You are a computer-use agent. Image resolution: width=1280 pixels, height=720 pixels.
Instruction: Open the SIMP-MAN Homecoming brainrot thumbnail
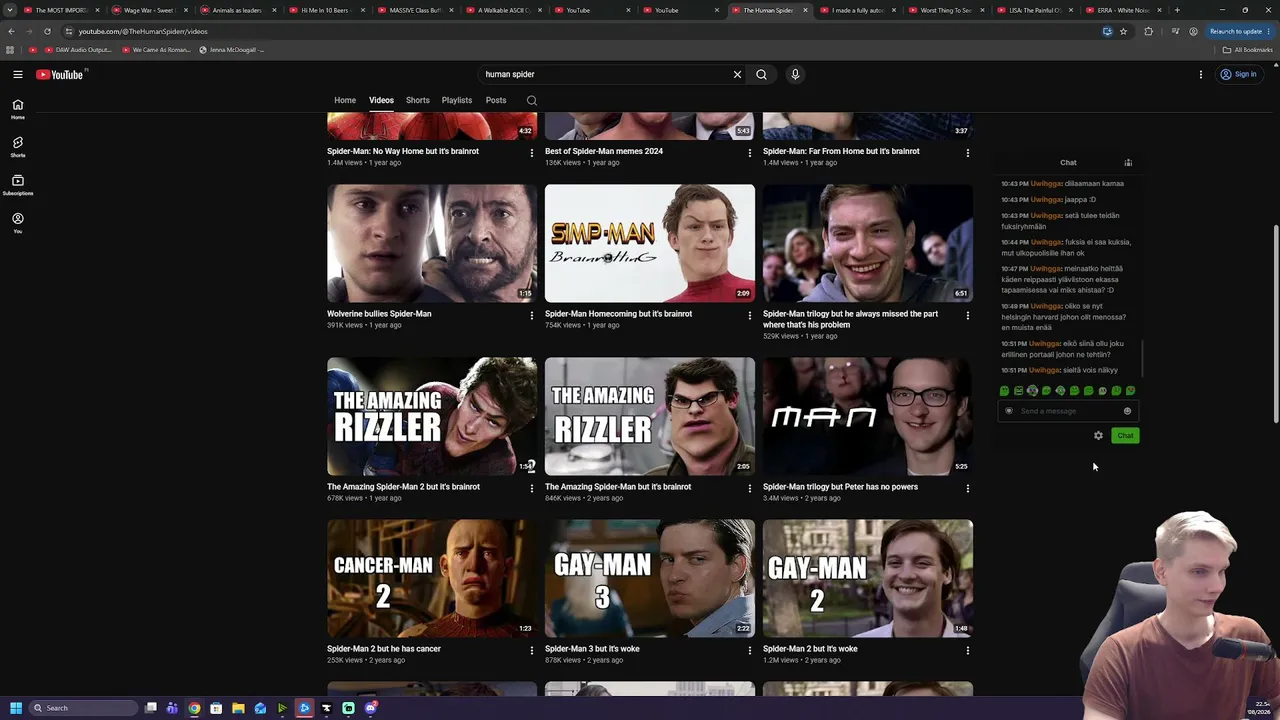click(650, 243)
